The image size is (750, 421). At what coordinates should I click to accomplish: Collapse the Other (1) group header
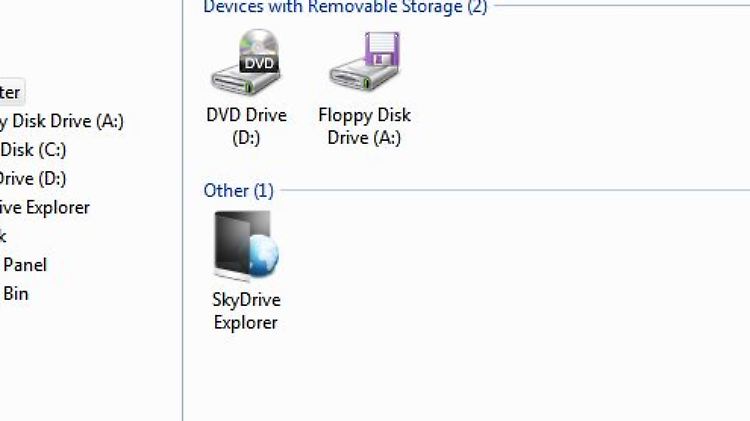click(x=238, y=190)
